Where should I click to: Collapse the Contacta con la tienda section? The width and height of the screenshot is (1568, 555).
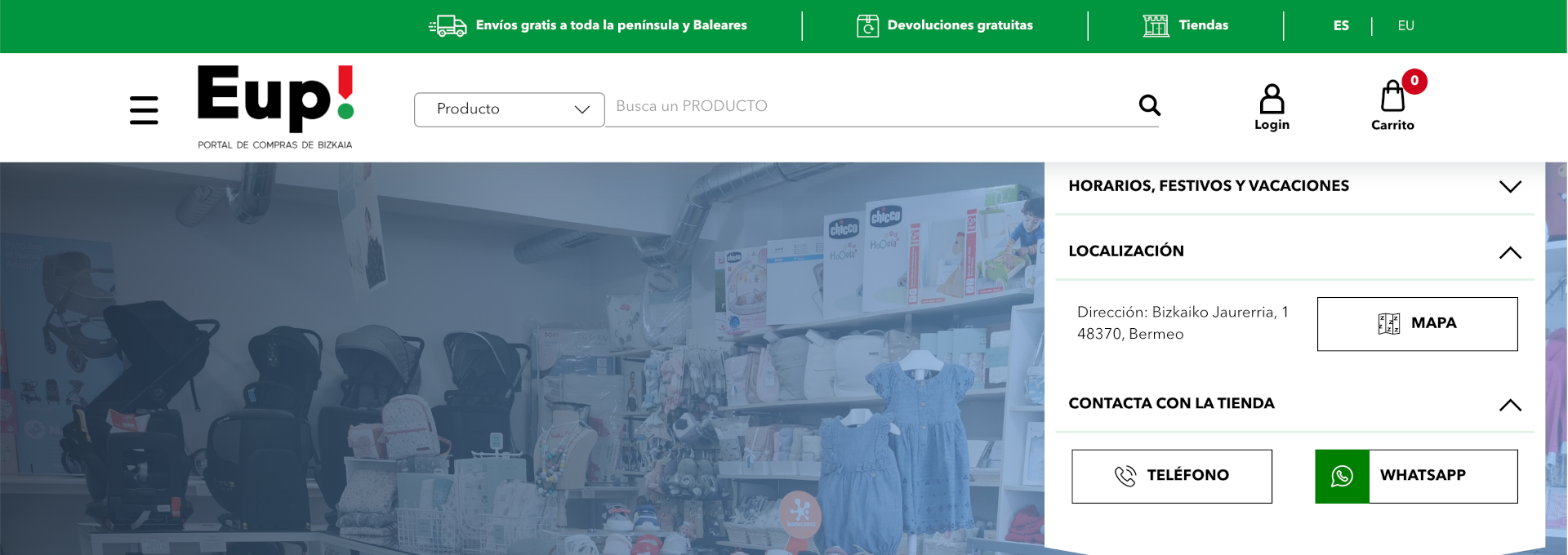click(1509, 405)
